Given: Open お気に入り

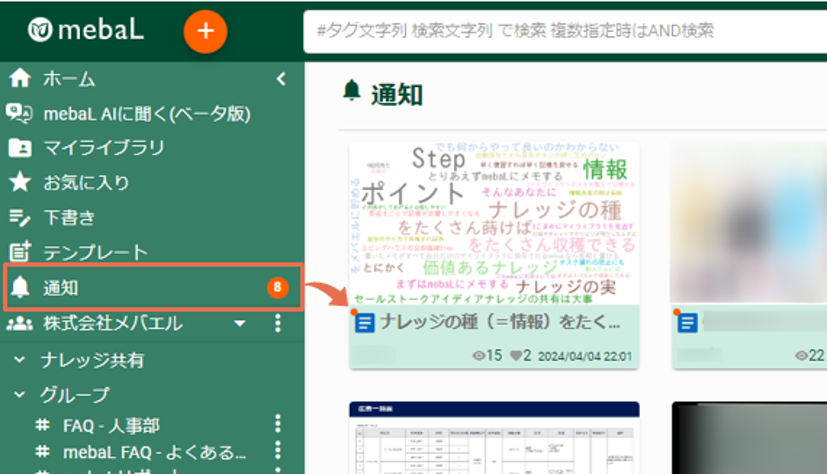Looking at the screenshot, I should [x=86, y=182].
